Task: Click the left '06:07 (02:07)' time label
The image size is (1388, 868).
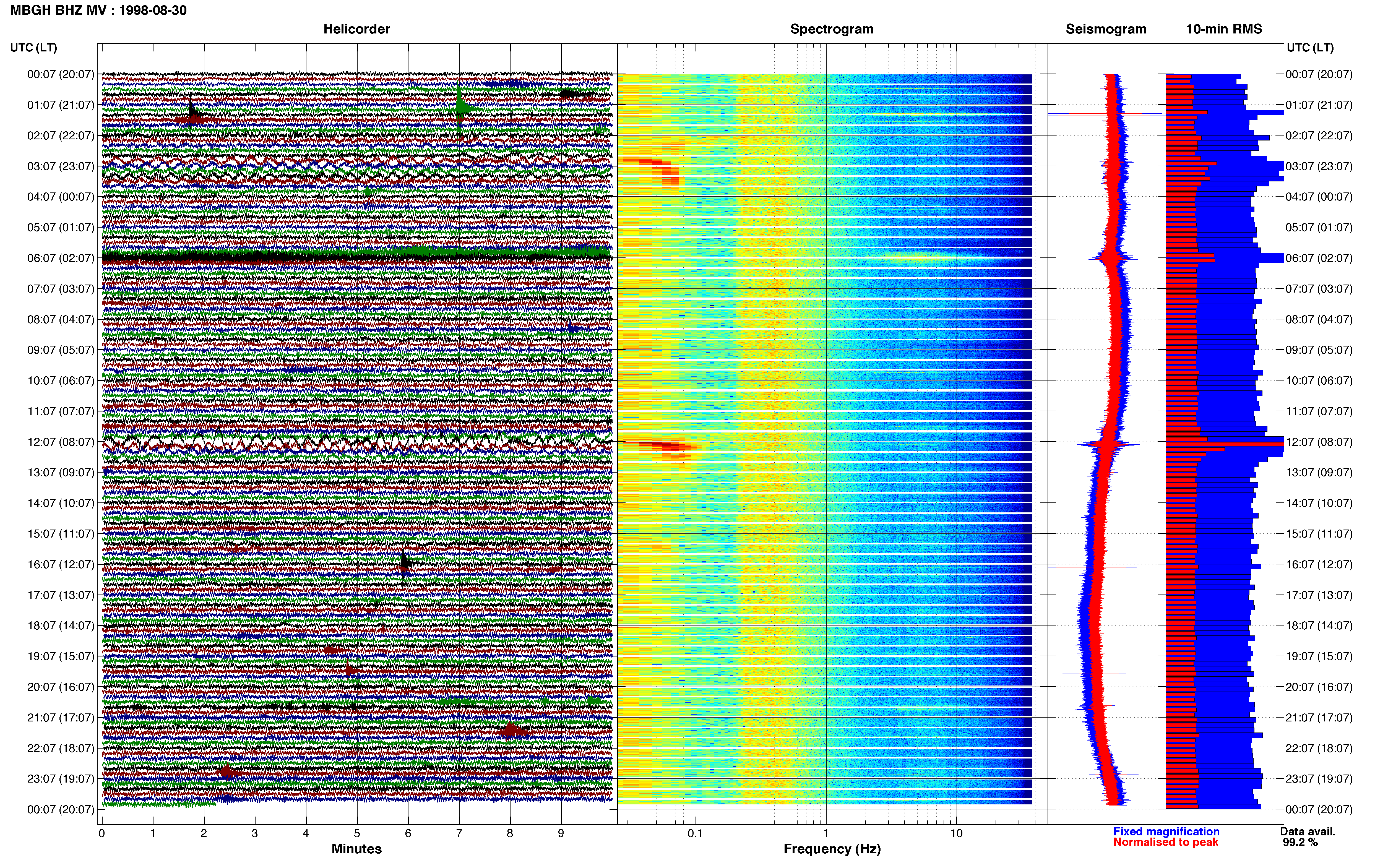Action: click(60, 258)
